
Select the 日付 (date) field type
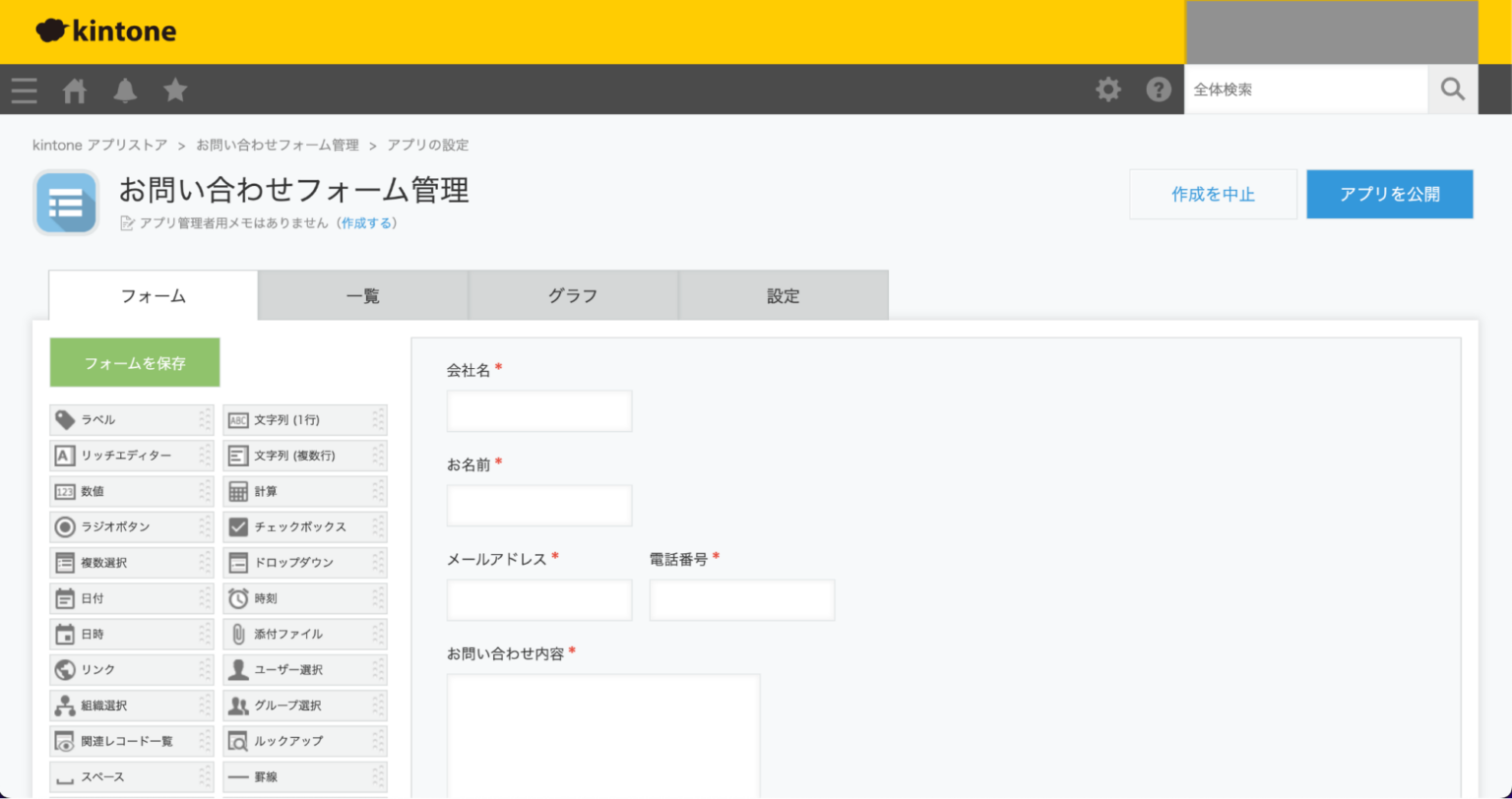point(131,597)
